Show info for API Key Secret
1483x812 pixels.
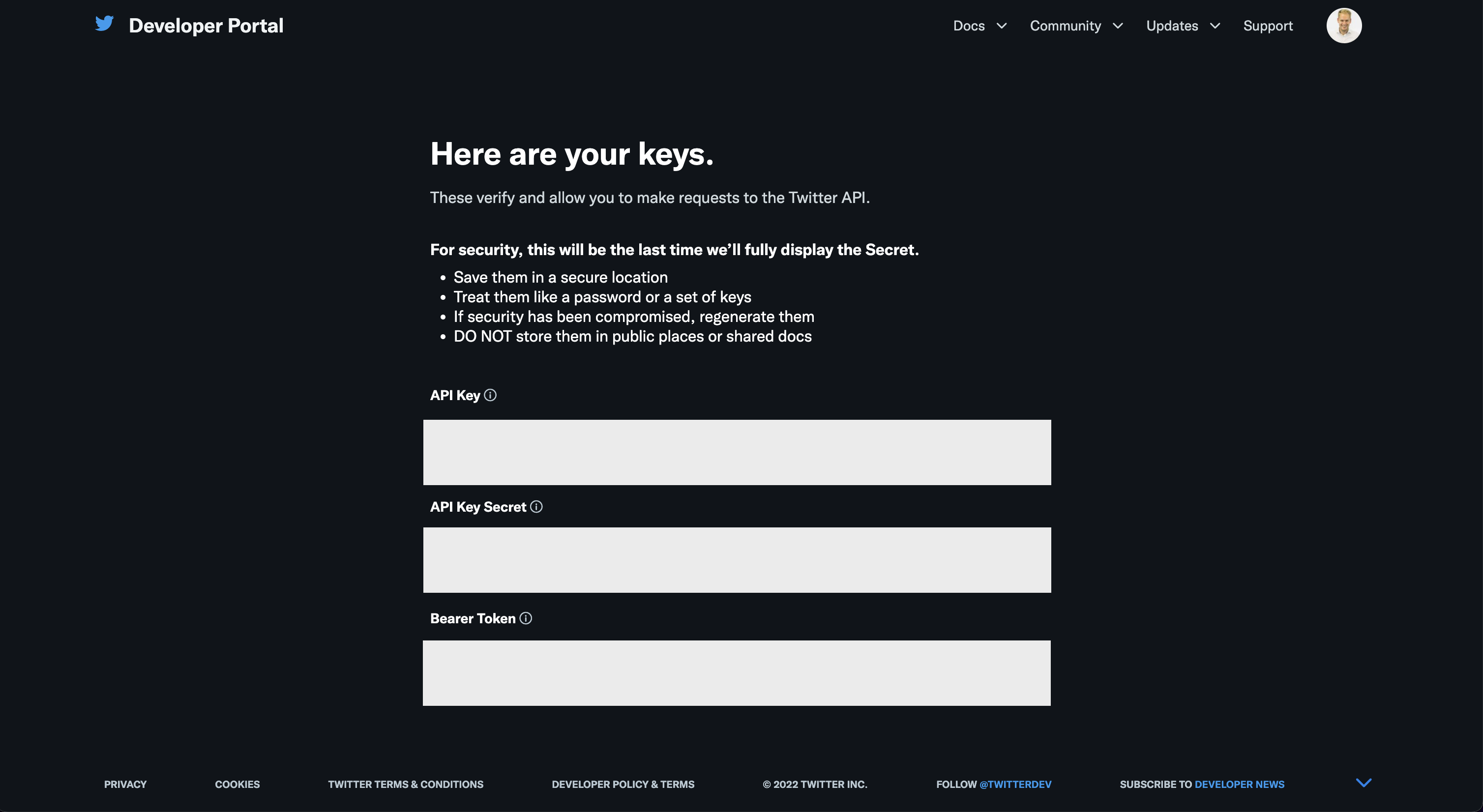pos(536,507)
